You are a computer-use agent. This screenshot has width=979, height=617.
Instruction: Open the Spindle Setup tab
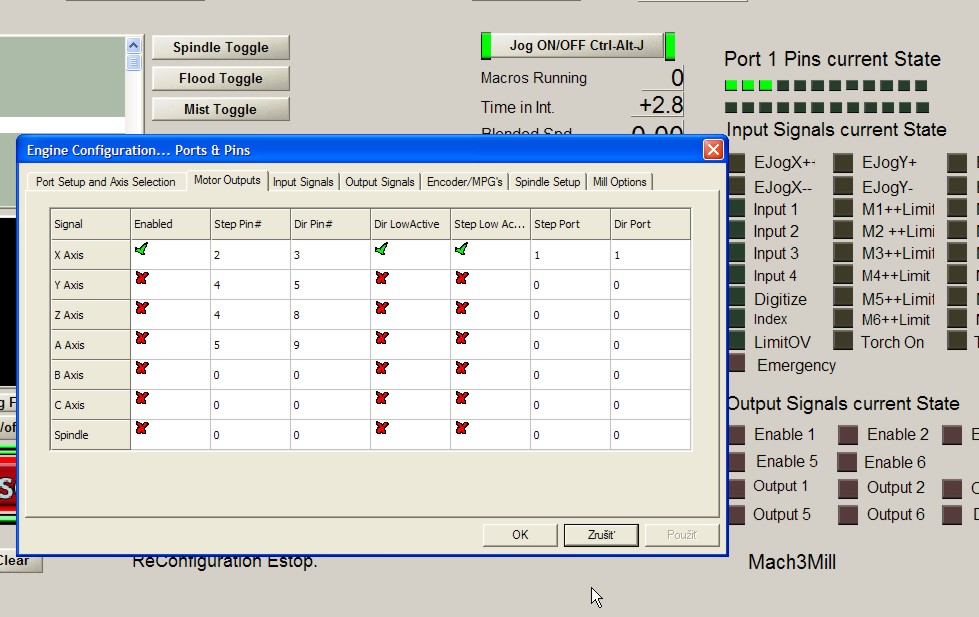pos(547,182)
